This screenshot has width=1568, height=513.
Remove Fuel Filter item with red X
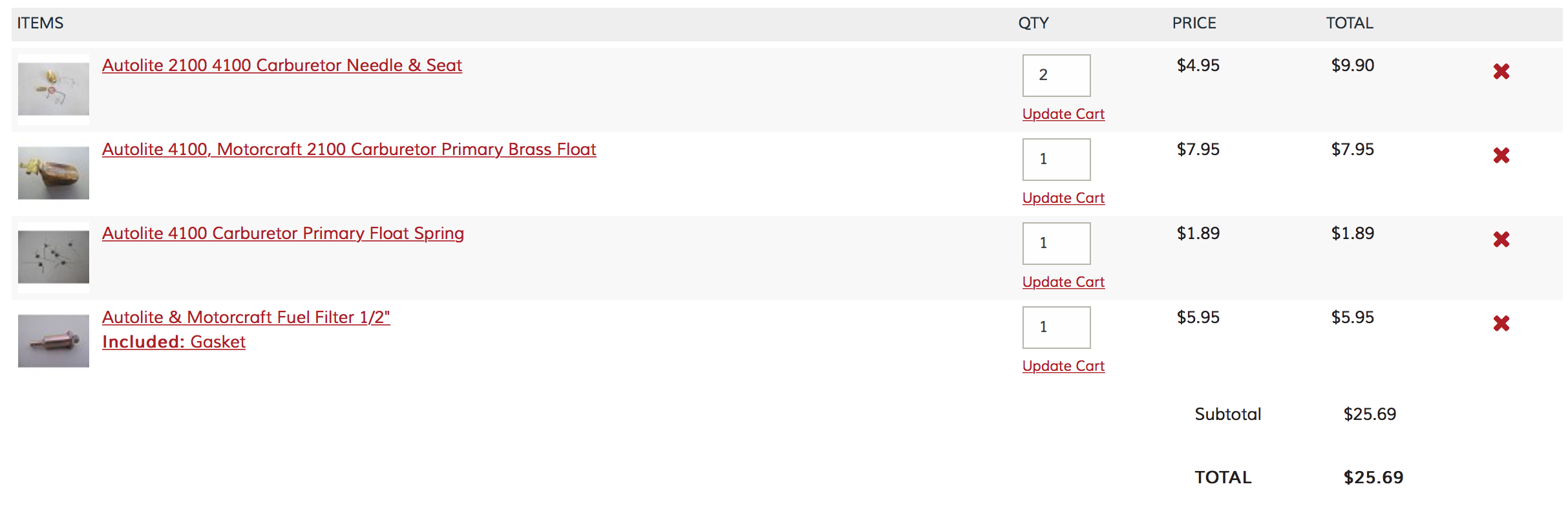coord(1501,324)
